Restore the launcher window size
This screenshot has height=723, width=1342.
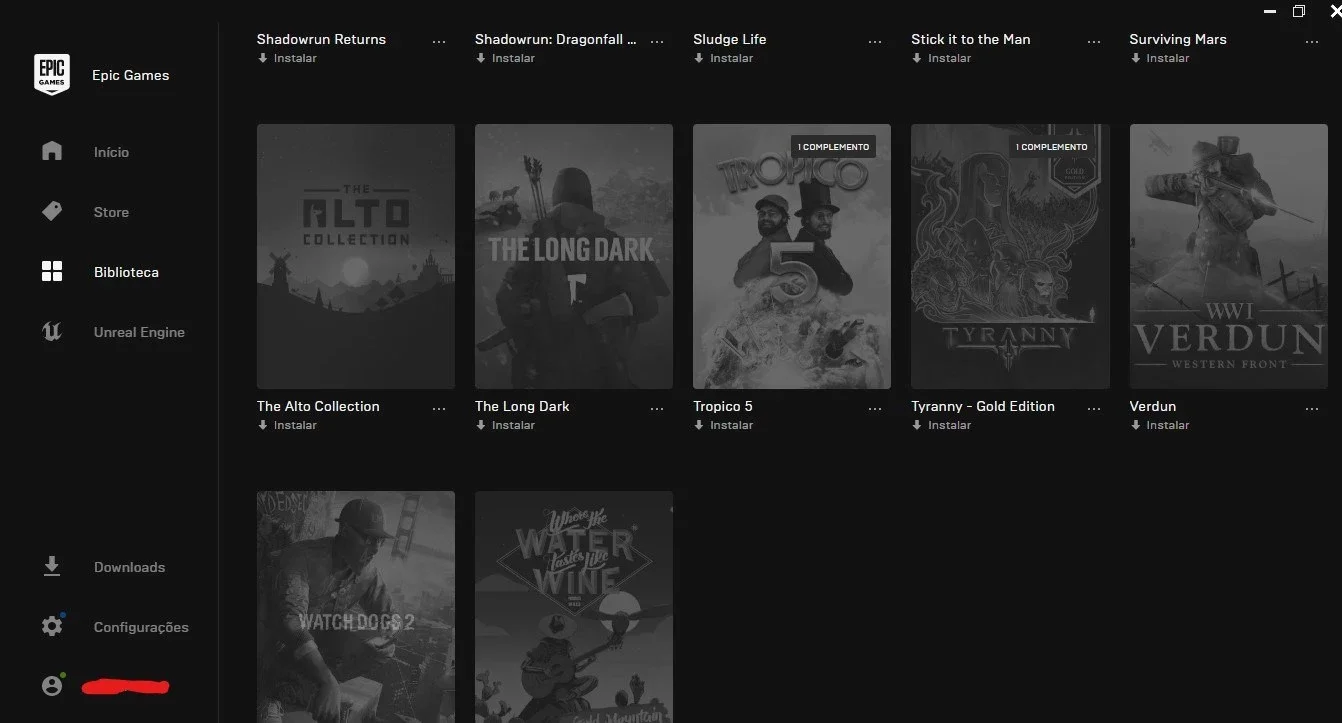click(1298, 11)
